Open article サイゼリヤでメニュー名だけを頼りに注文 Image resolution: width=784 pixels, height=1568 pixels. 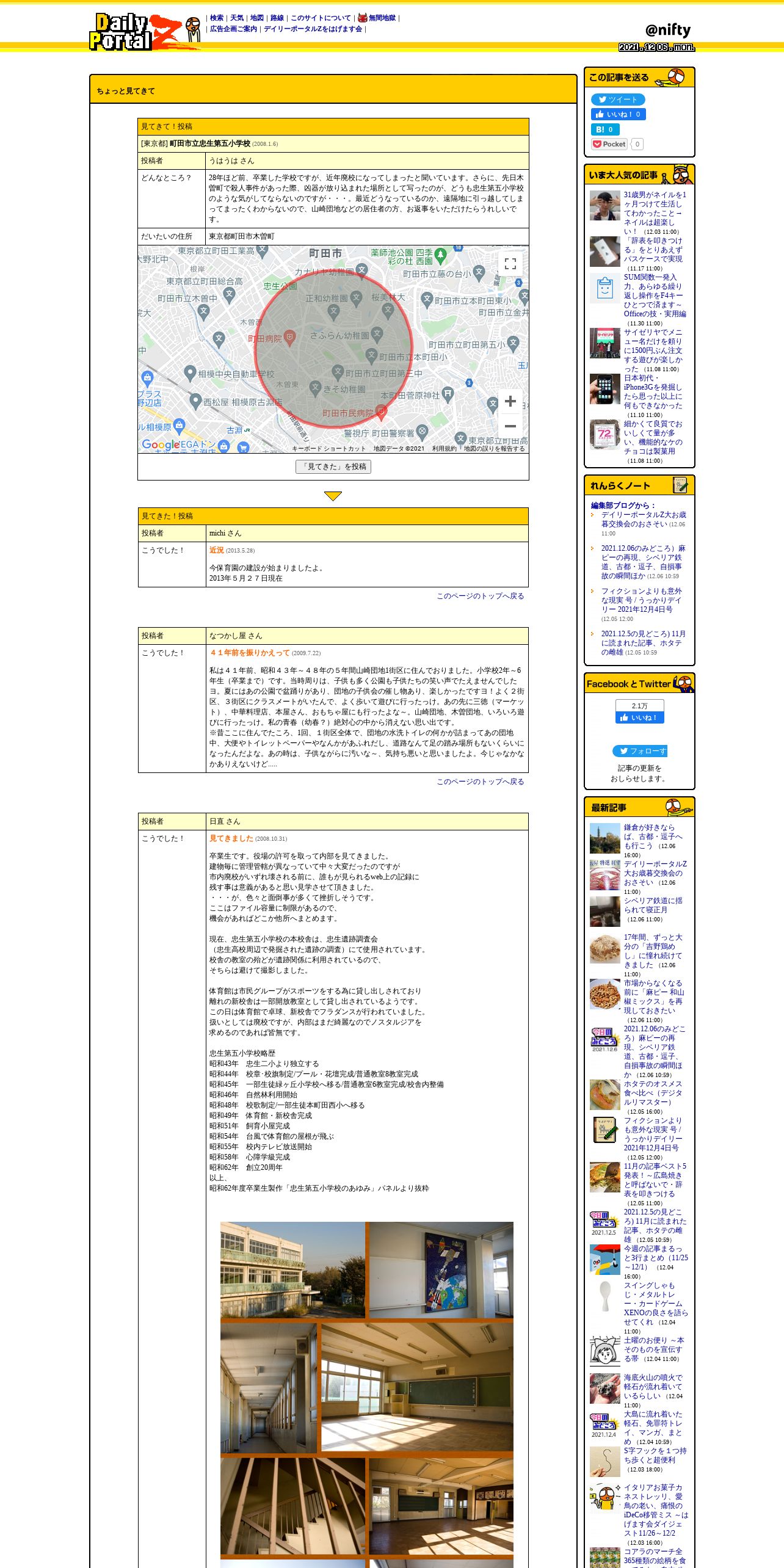(x=653, y=350)
